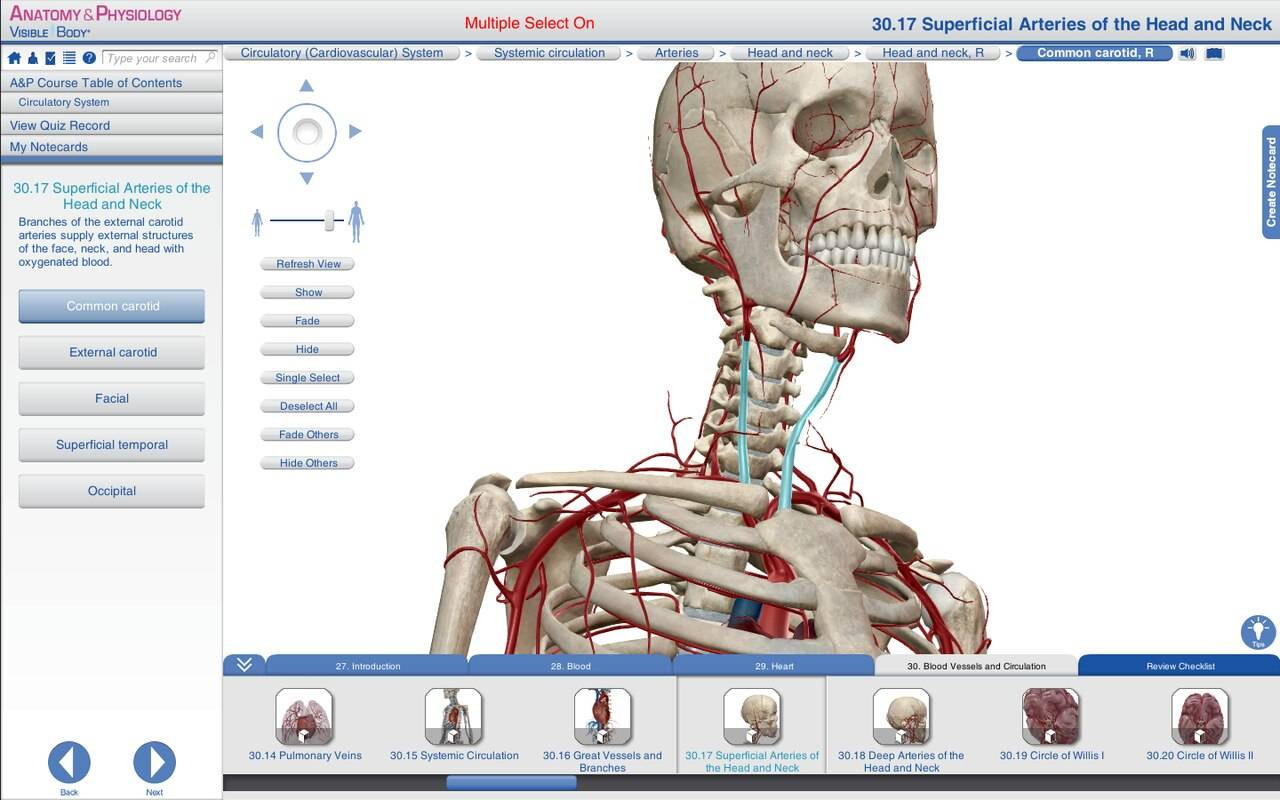
Task: Collapse the bottom thumbnail panel with the chevron
Action: (244, 665)
